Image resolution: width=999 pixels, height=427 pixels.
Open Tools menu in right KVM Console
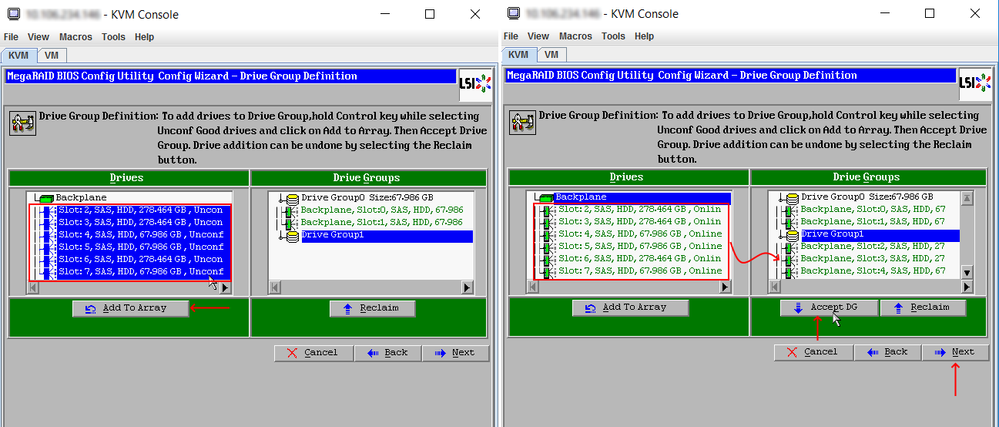[613, 36]
